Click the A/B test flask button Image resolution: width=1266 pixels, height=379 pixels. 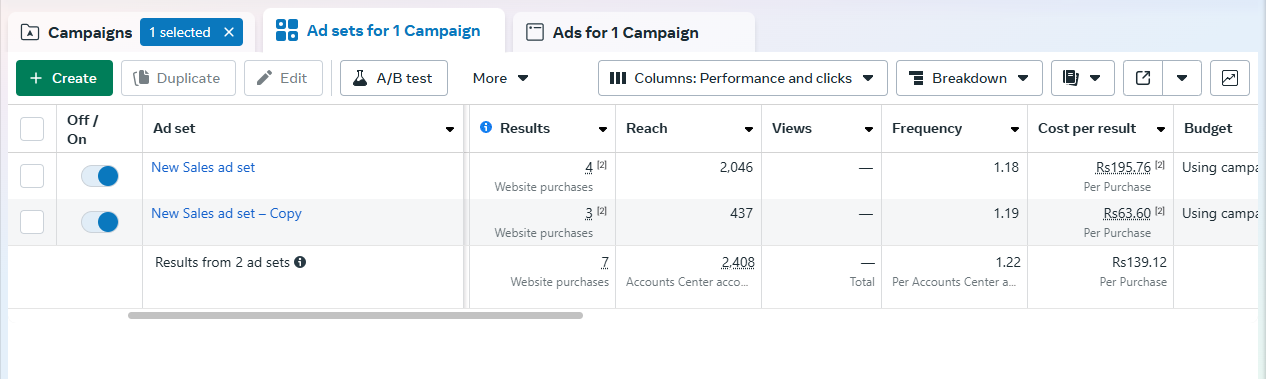[394, 78]
